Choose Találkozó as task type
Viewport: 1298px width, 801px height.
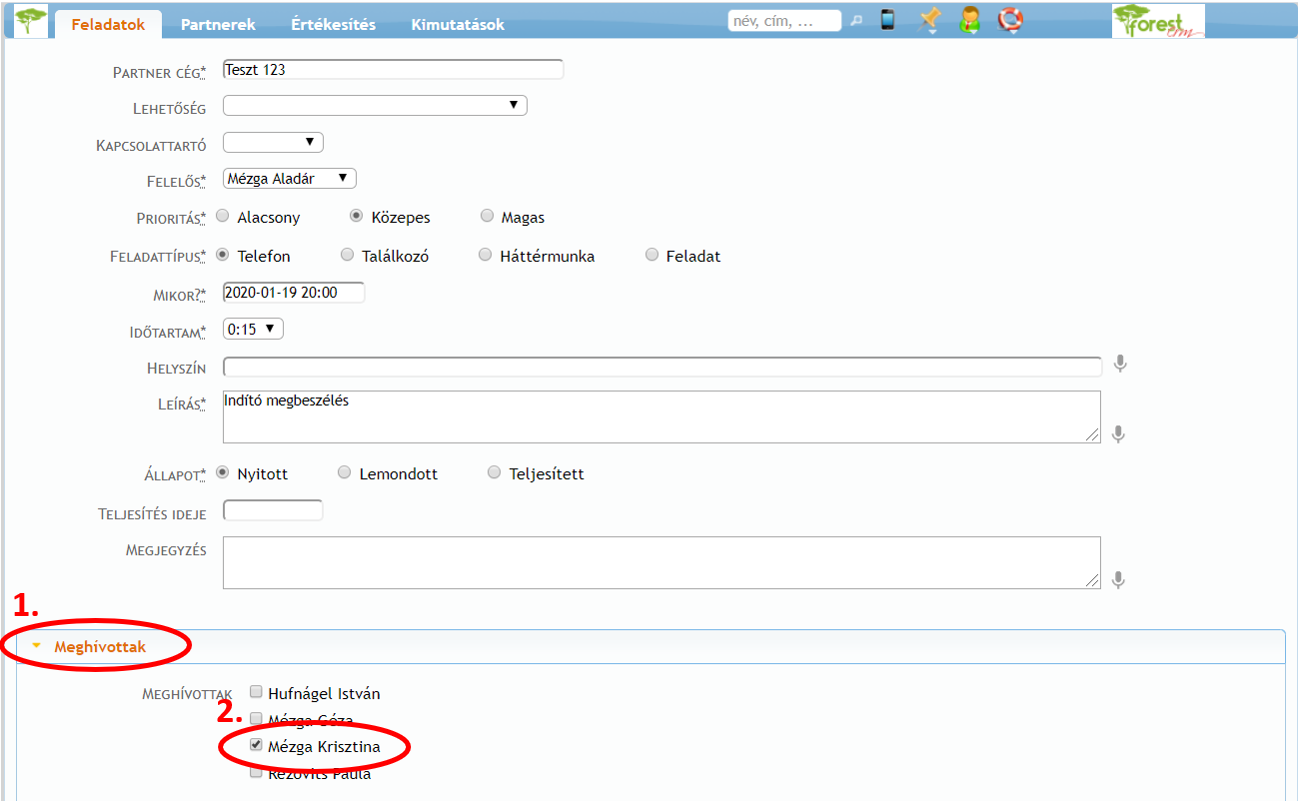tap(347, 255)
